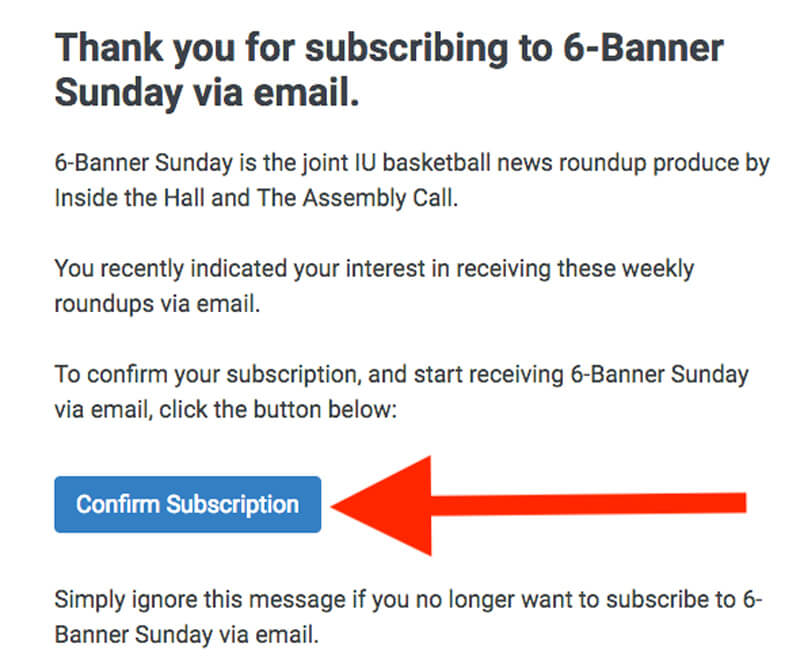The height and width of the screenshot is (670, 800).
Task: Click '6-Banner' at the heading's first line end
Action: 644,48
